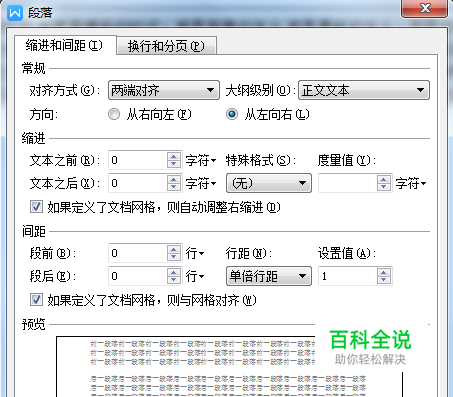Decrease the 度量值 value

pos(384,187)
